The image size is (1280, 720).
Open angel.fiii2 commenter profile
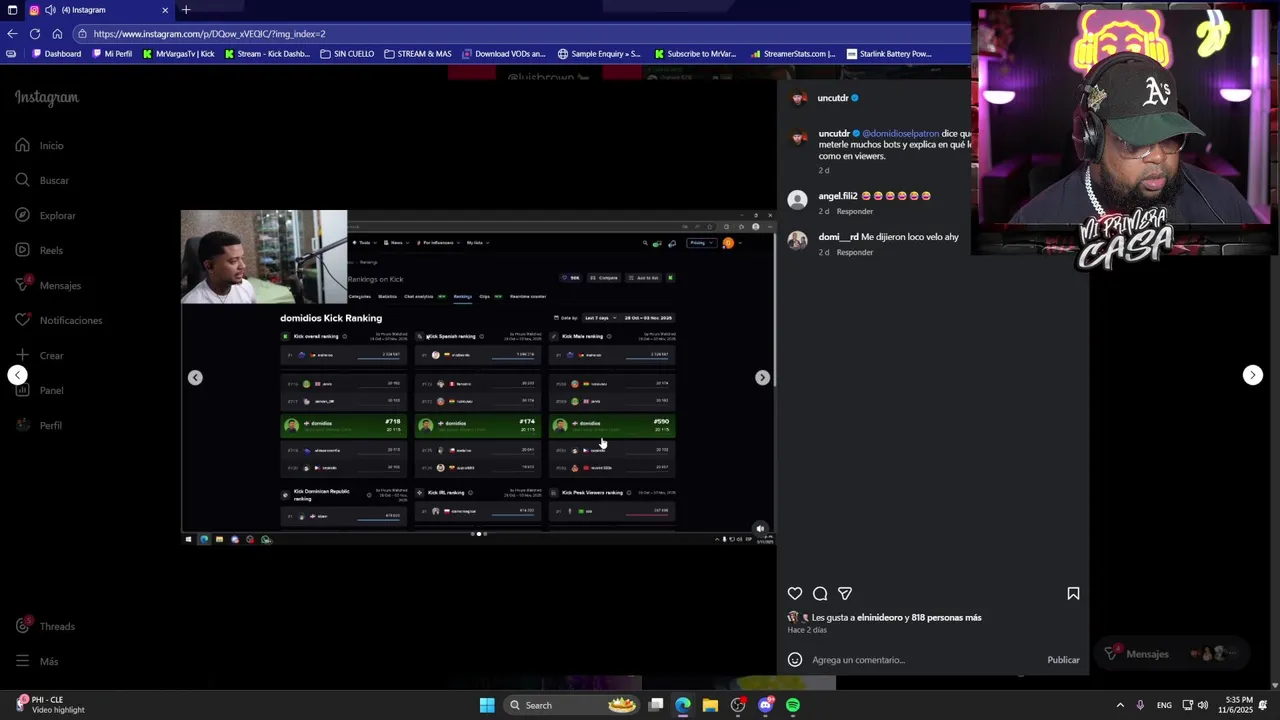coord(838,196)
